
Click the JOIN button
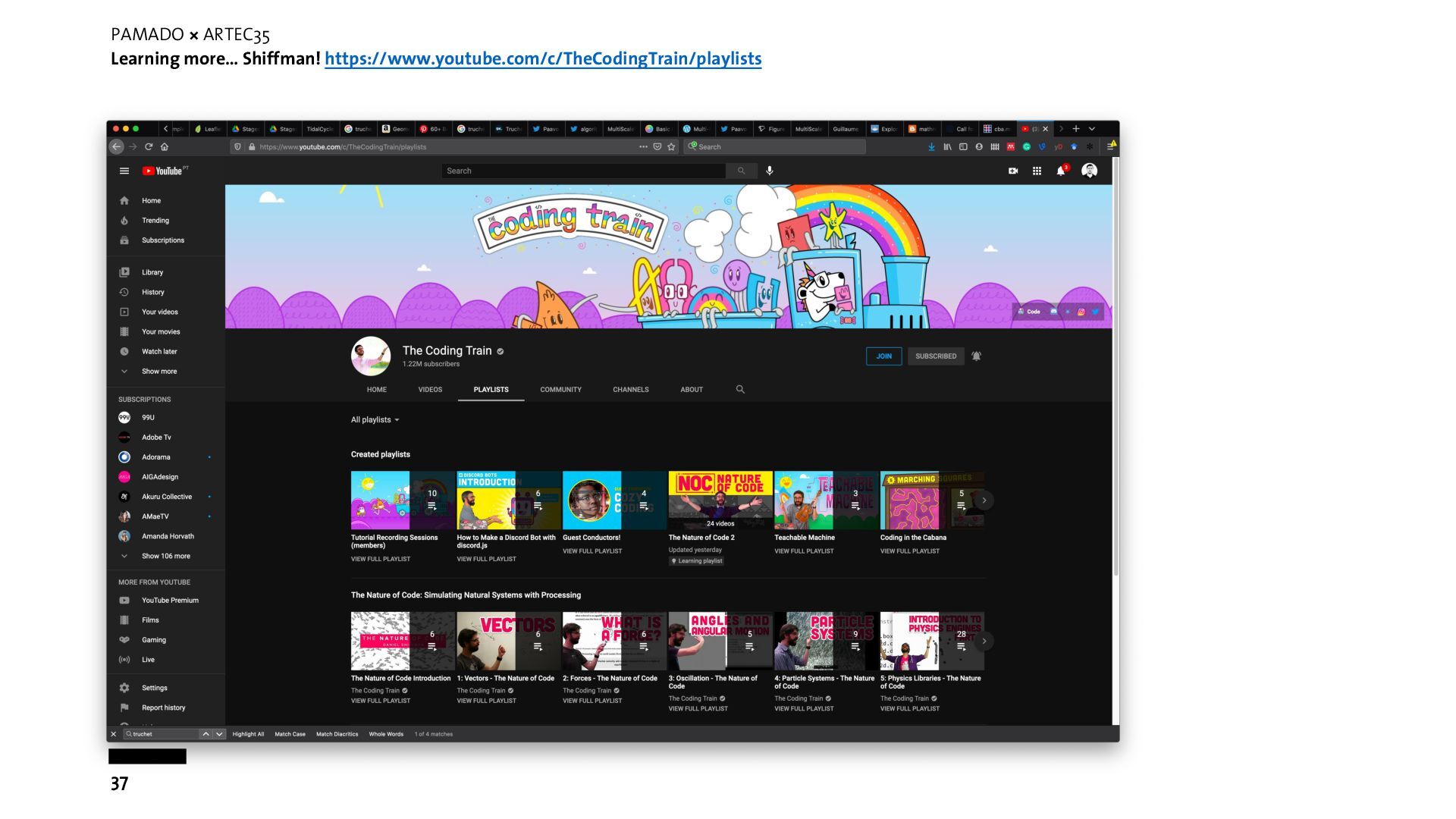click(x=884, y=356)
